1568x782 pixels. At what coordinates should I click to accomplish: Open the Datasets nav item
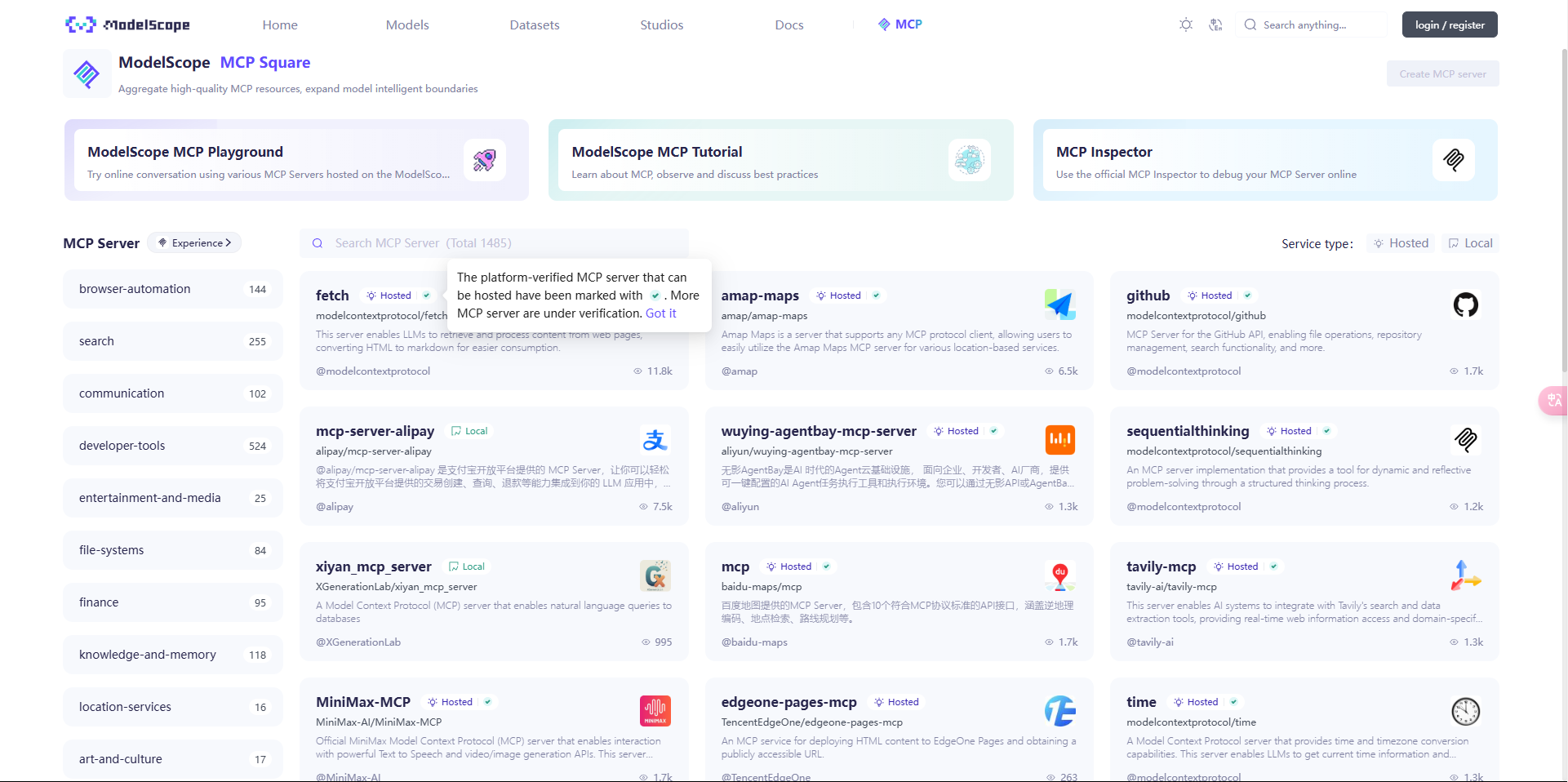pyautogui.click(x=535, y=24)
